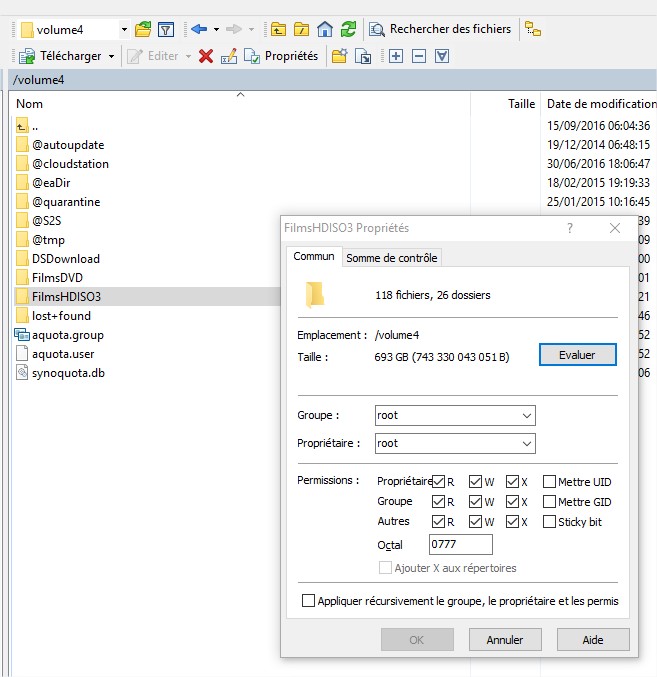Click the red X delete icon
The width and height of the screenshot is (657, 677).
206,56
